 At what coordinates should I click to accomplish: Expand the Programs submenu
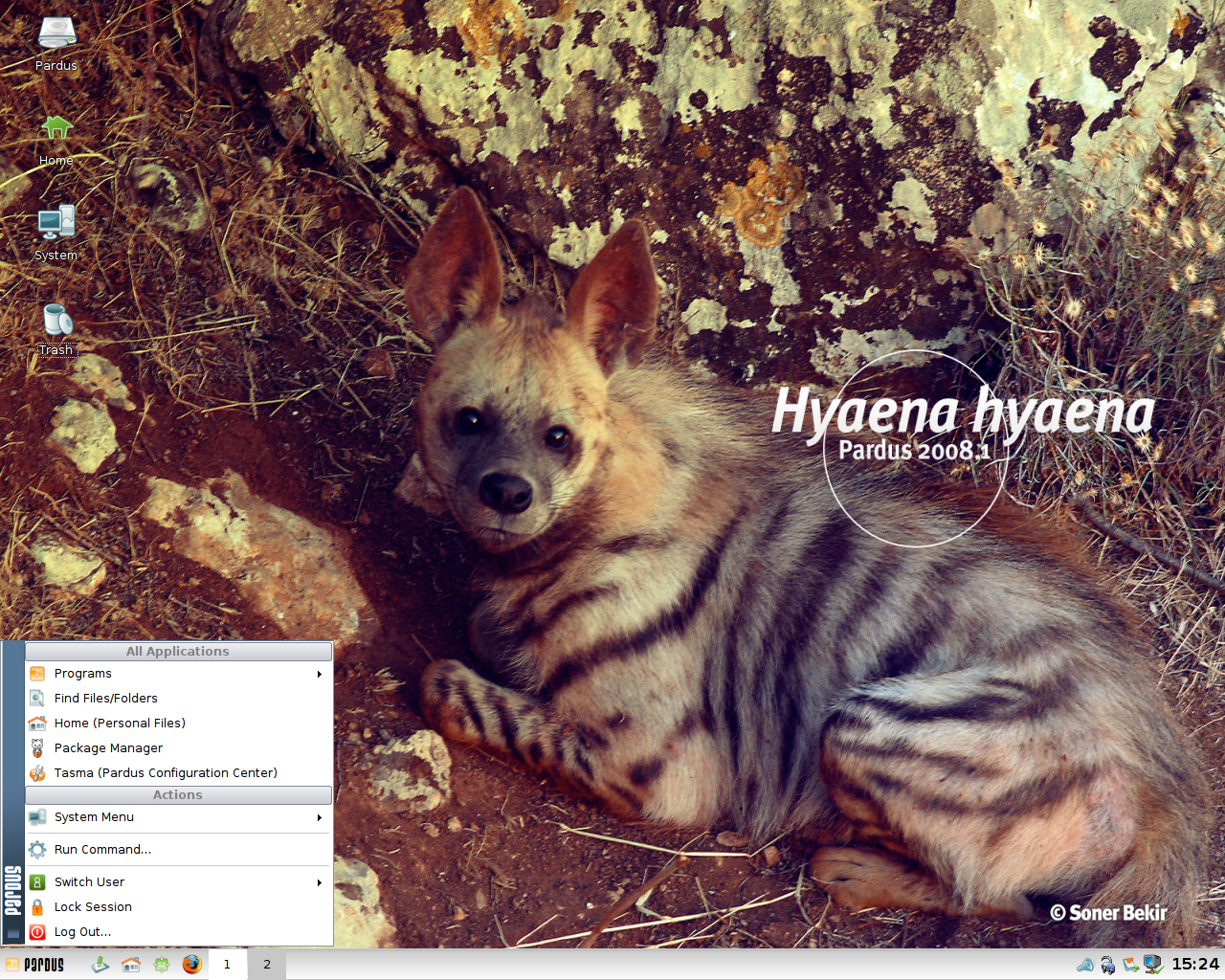click(x=178, y=674)
